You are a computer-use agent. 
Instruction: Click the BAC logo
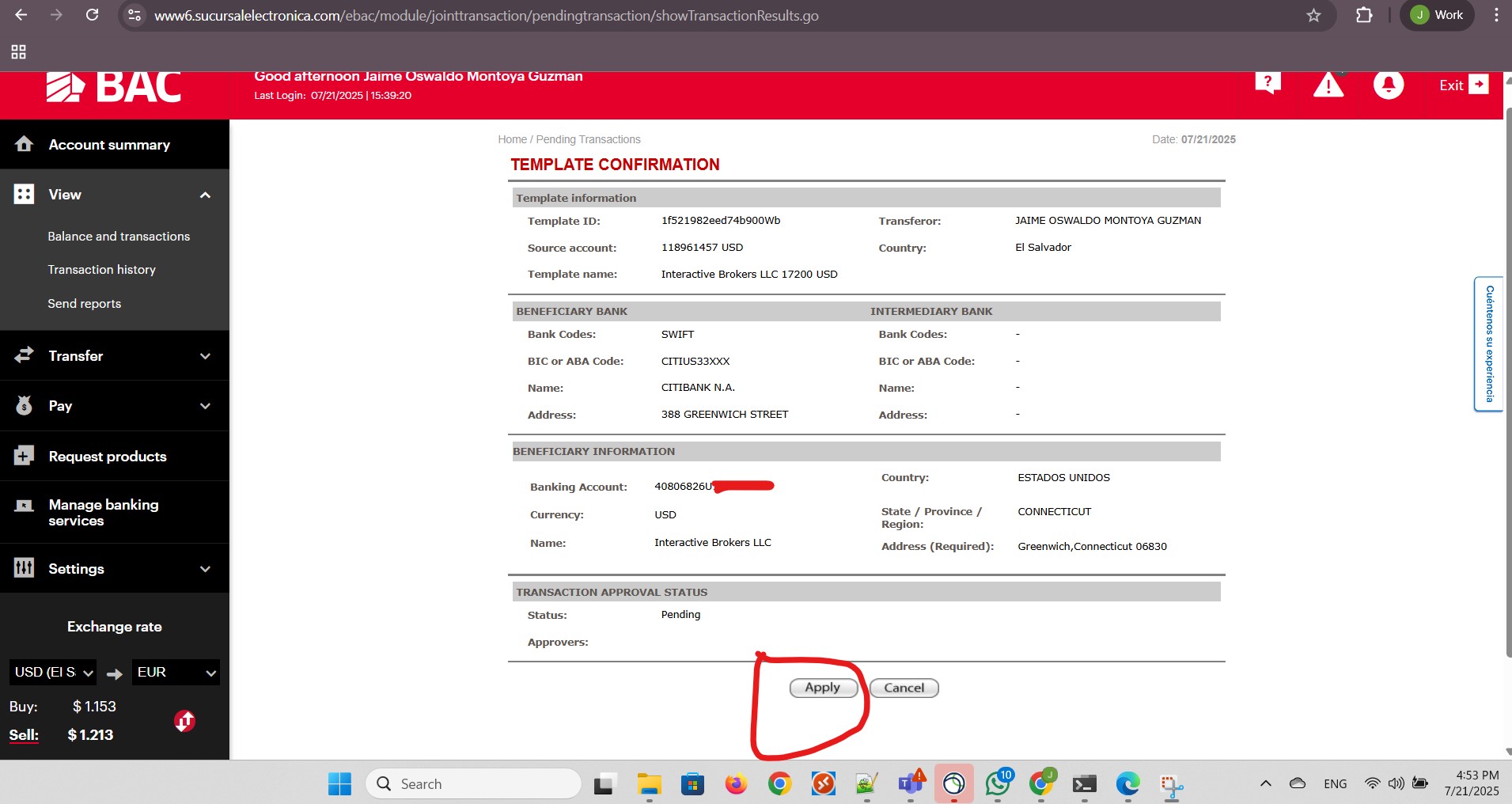coord(114,87)
